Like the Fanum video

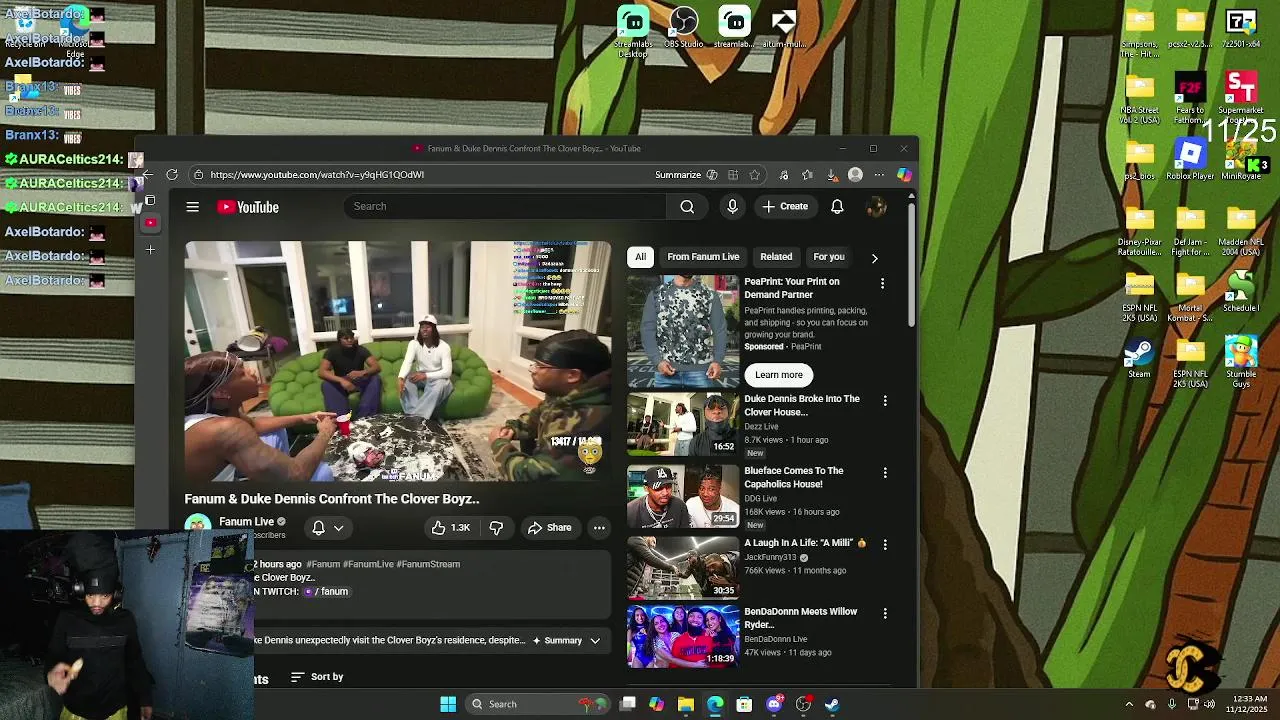450,527
